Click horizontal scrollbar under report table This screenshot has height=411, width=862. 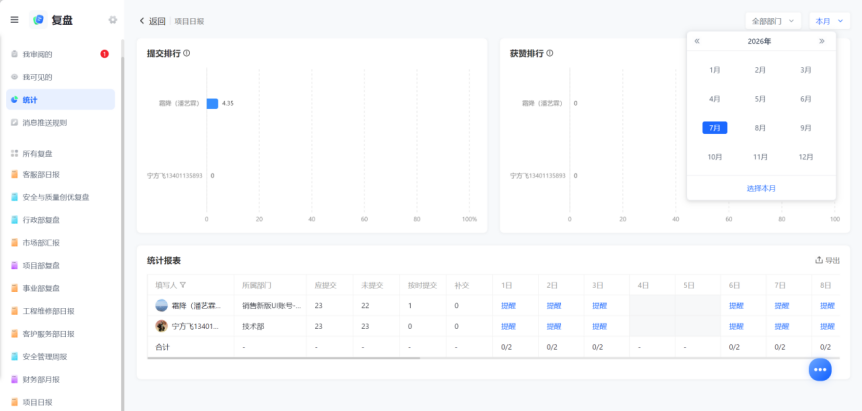click(284, 358)
